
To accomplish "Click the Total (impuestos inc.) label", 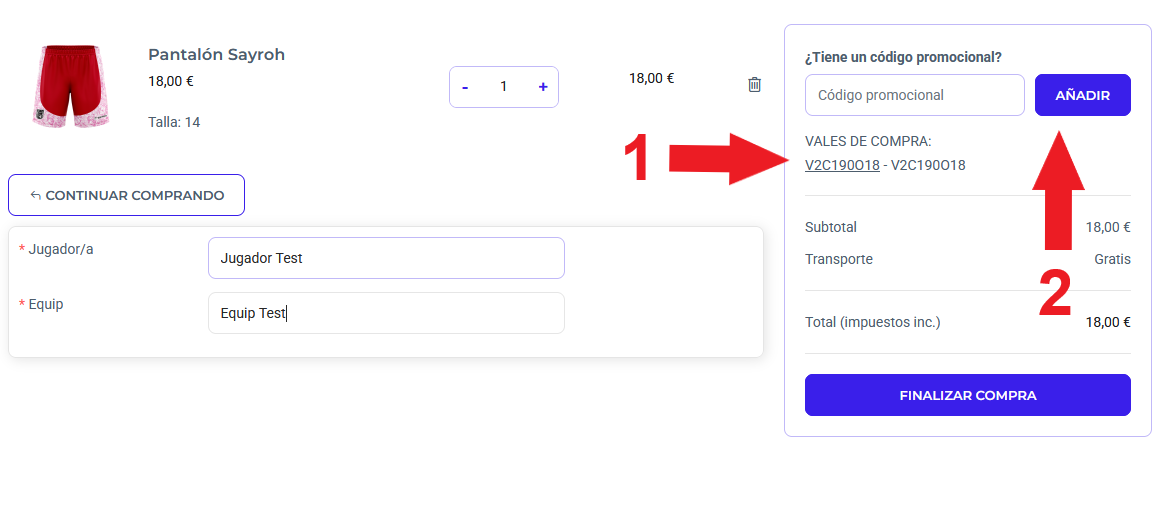I will [x=872, y=322].
